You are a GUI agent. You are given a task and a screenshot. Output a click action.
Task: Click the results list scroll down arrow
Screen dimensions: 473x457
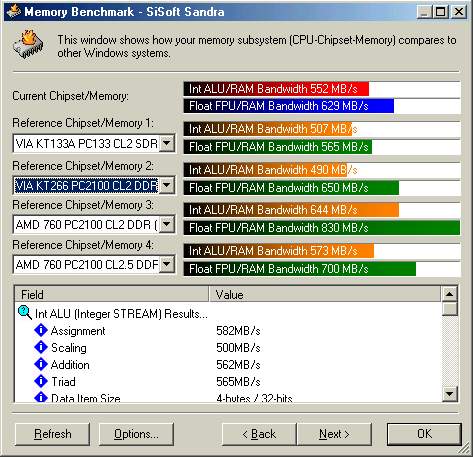pos(449,394)
